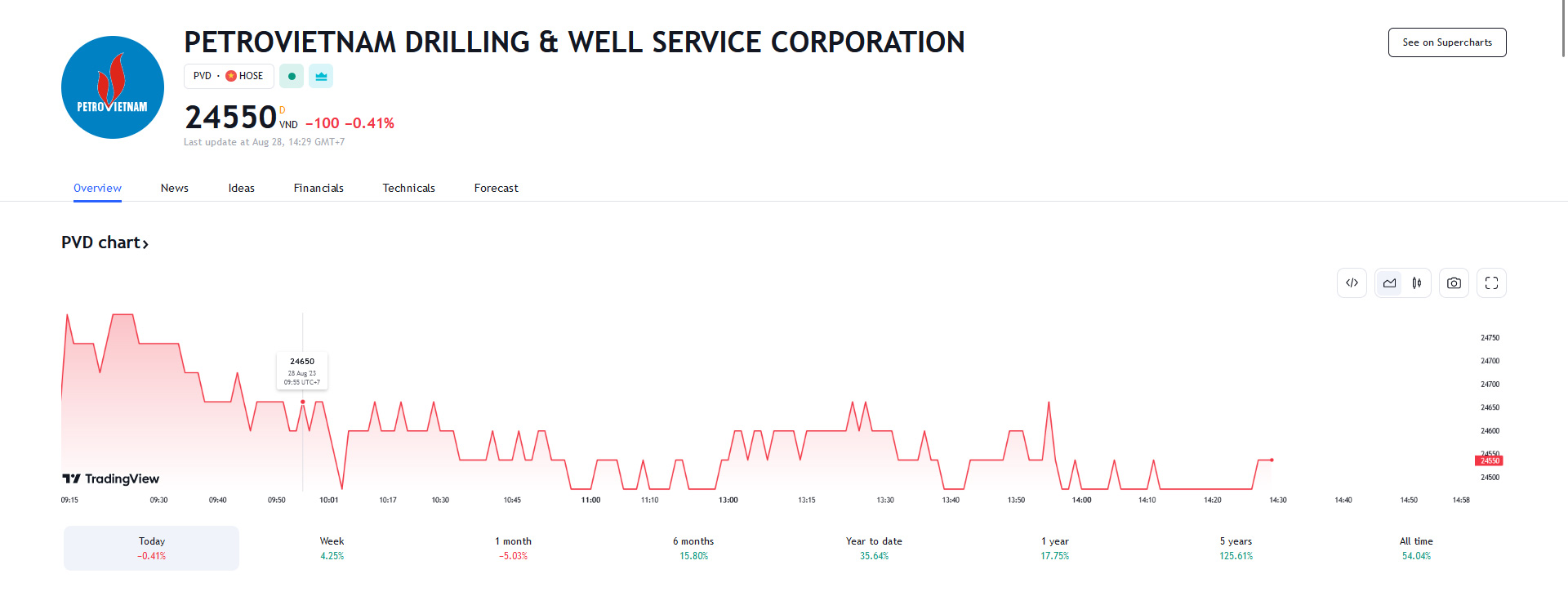Select the 5 years time range
This screenshot has width=1568, height=605.
(x=1236, y=548)
